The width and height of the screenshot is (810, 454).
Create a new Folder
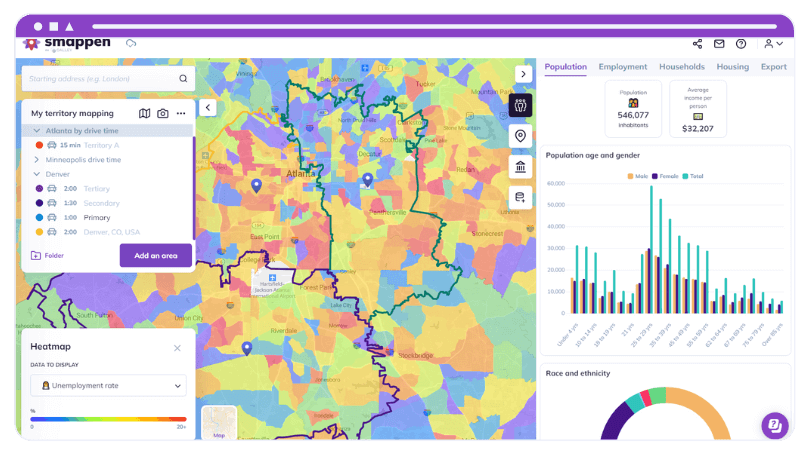48,255
